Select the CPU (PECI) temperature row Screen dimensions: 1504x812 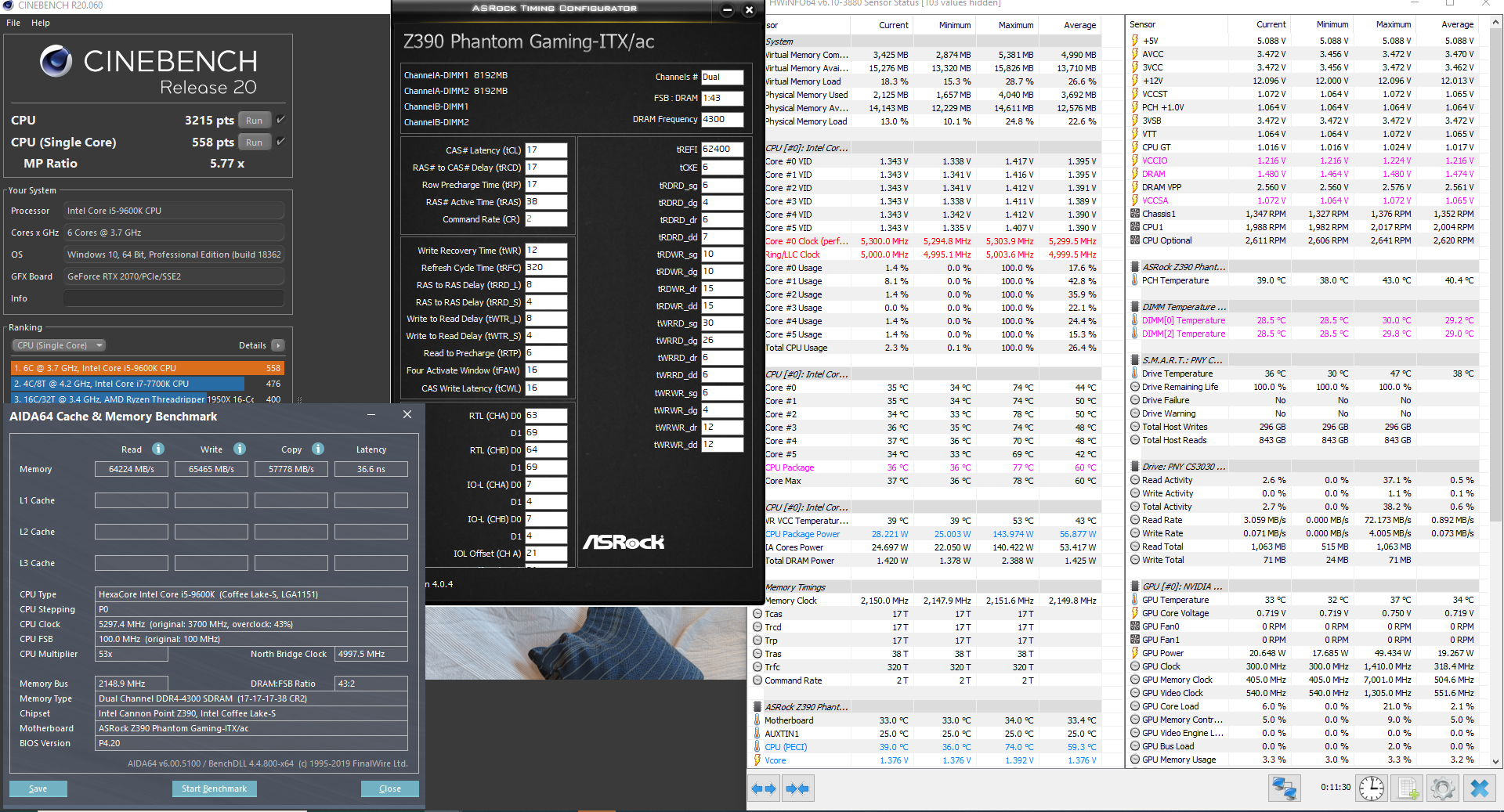tap(926, 747)
